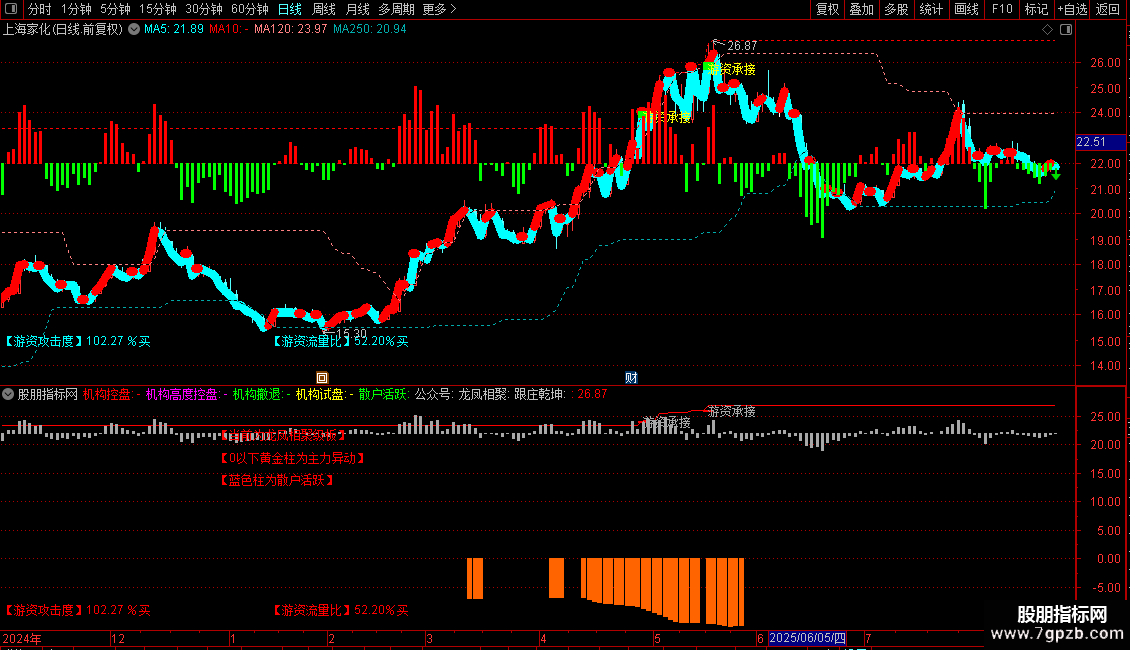Select the 60分钟 period tab
This screenshot has height=650, width=1130.
pos(250,9)
